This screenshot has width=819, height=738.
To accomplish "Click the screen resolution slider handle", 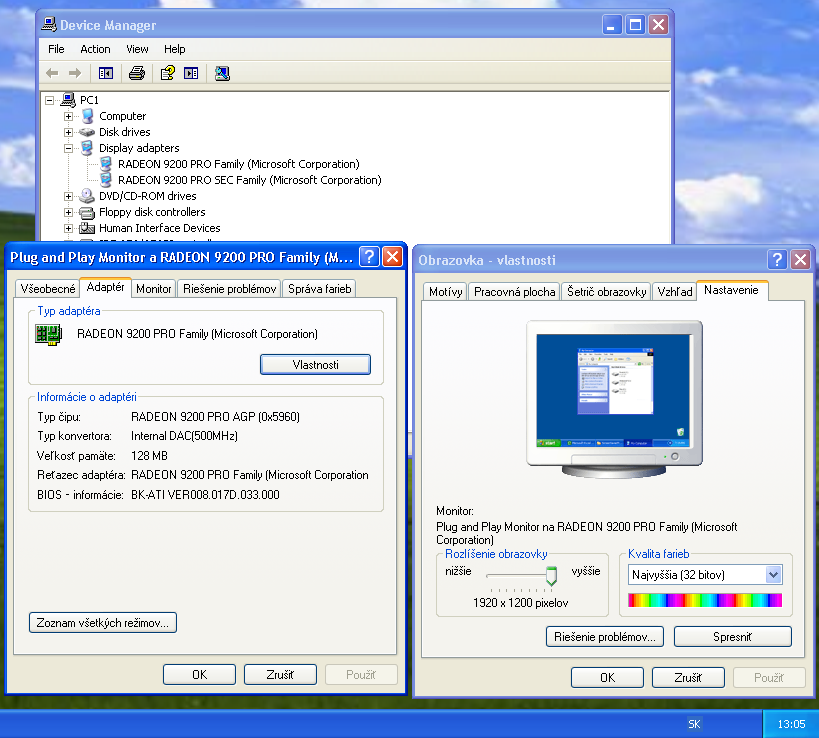I will pyautogui.click(x=550, y=575).
